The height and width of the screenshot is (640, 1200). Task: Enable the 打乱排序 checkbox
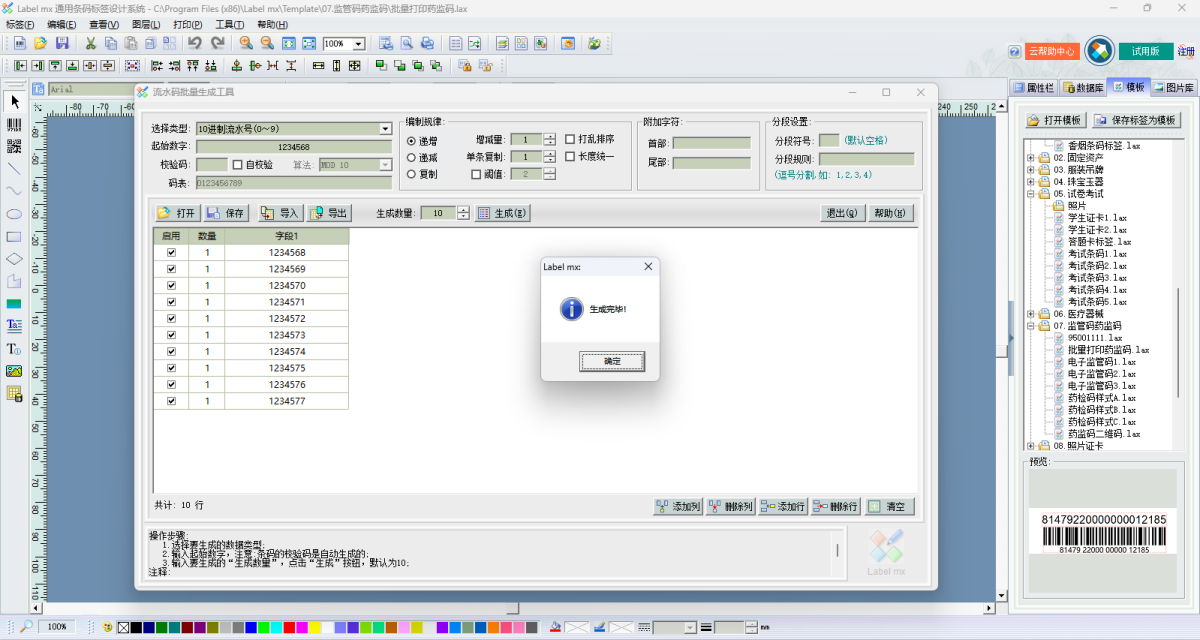coord(570,140)
